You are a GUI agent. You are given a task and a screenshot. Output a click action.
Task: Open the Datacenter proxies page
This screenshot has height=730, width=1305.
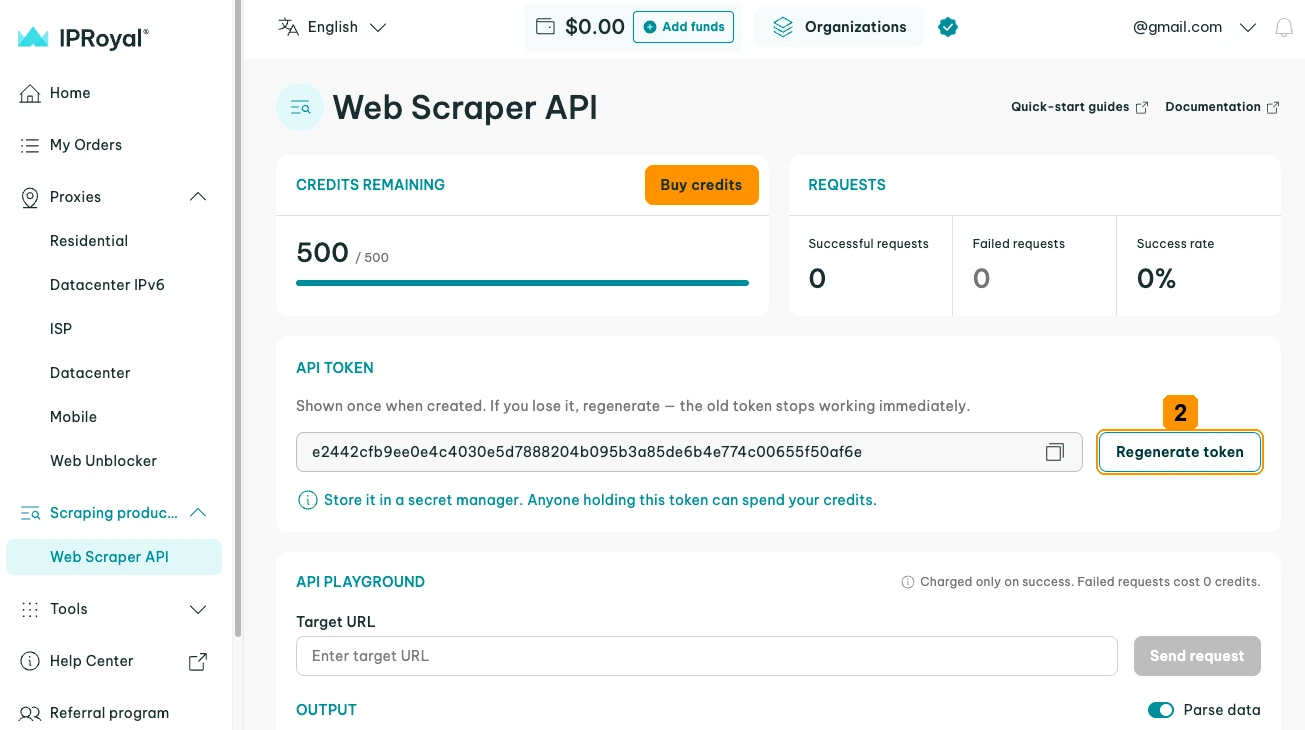pos(90,373)
